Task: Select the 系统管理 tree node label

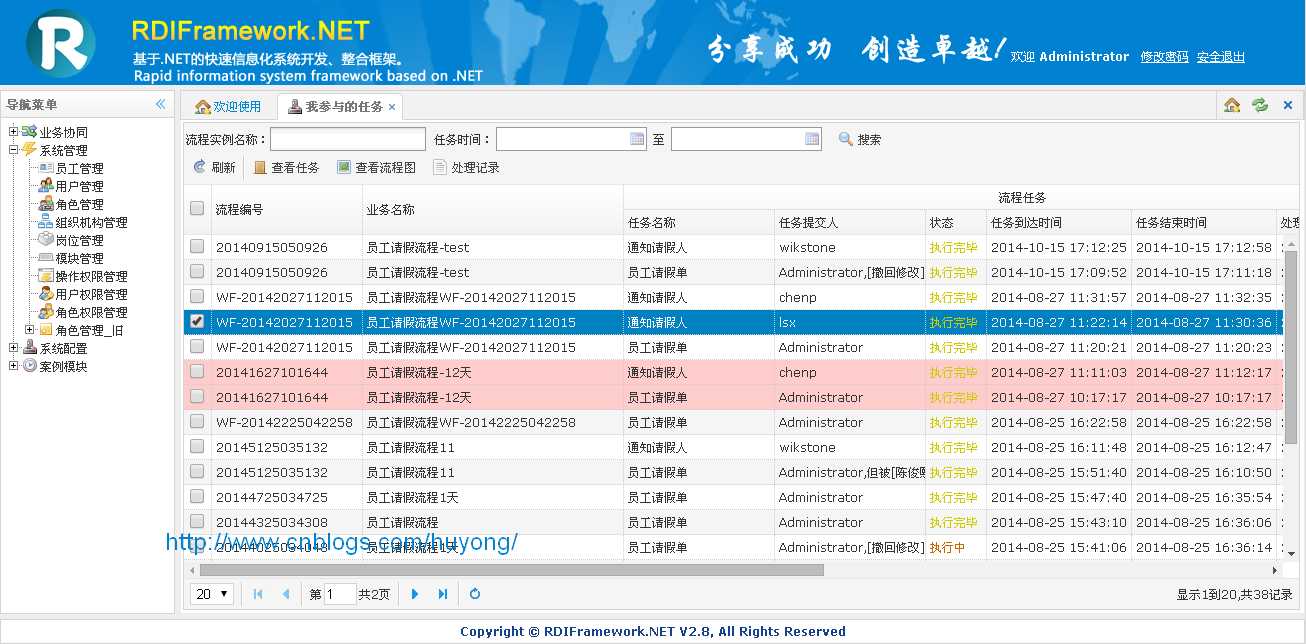Action: pos(63,150)
